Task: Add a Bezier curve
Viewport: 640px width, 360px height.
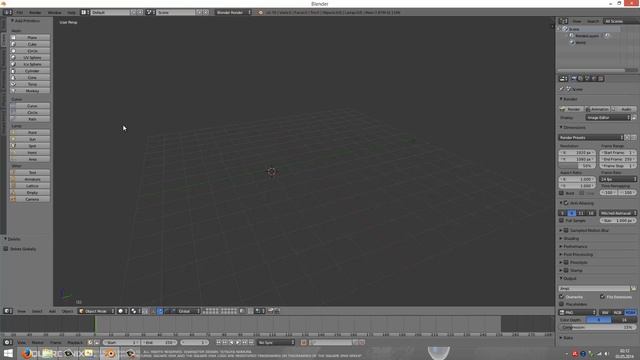Action: [x=30, y=106]
